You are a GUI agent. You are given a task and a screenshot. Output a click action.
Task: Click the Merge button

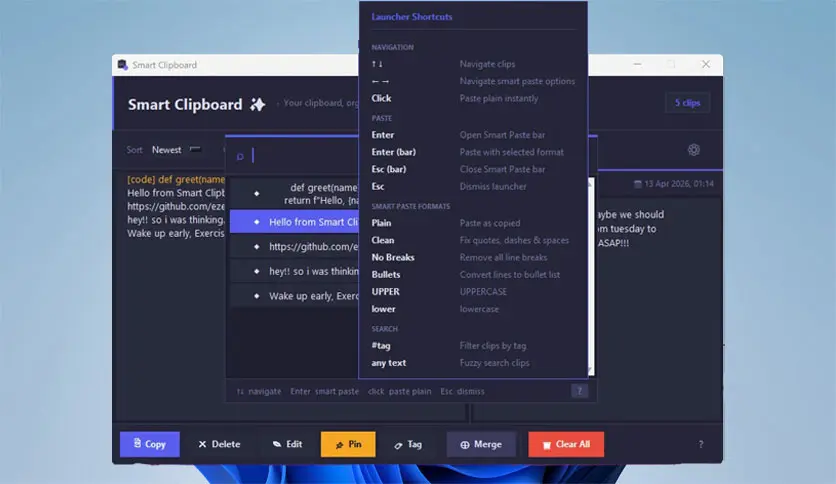tap(481, 444)
